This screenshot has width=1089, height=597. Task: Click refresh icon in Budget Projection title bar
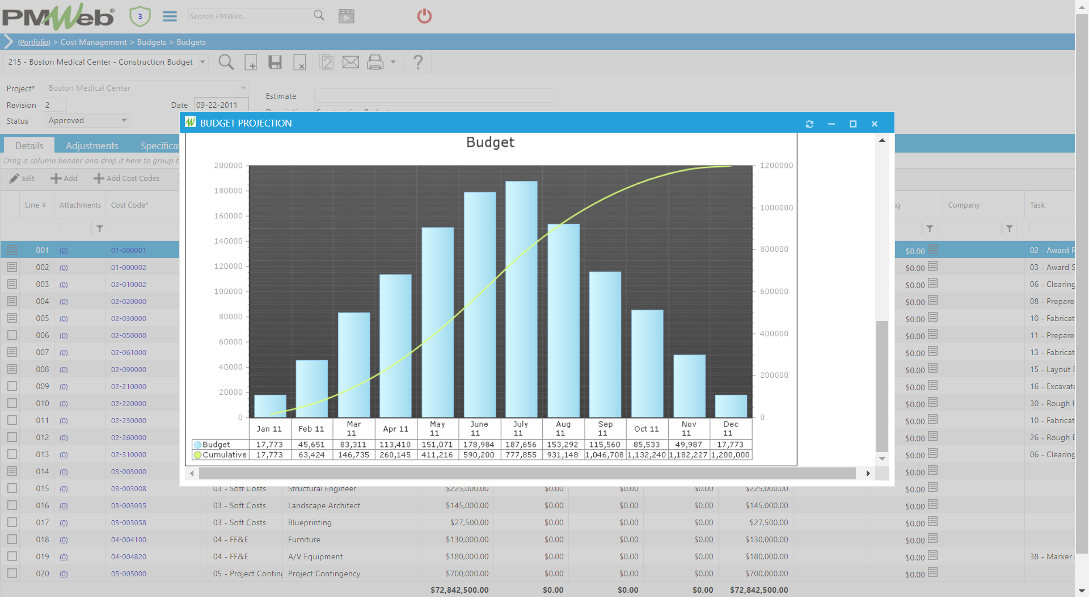click(809, 124)
